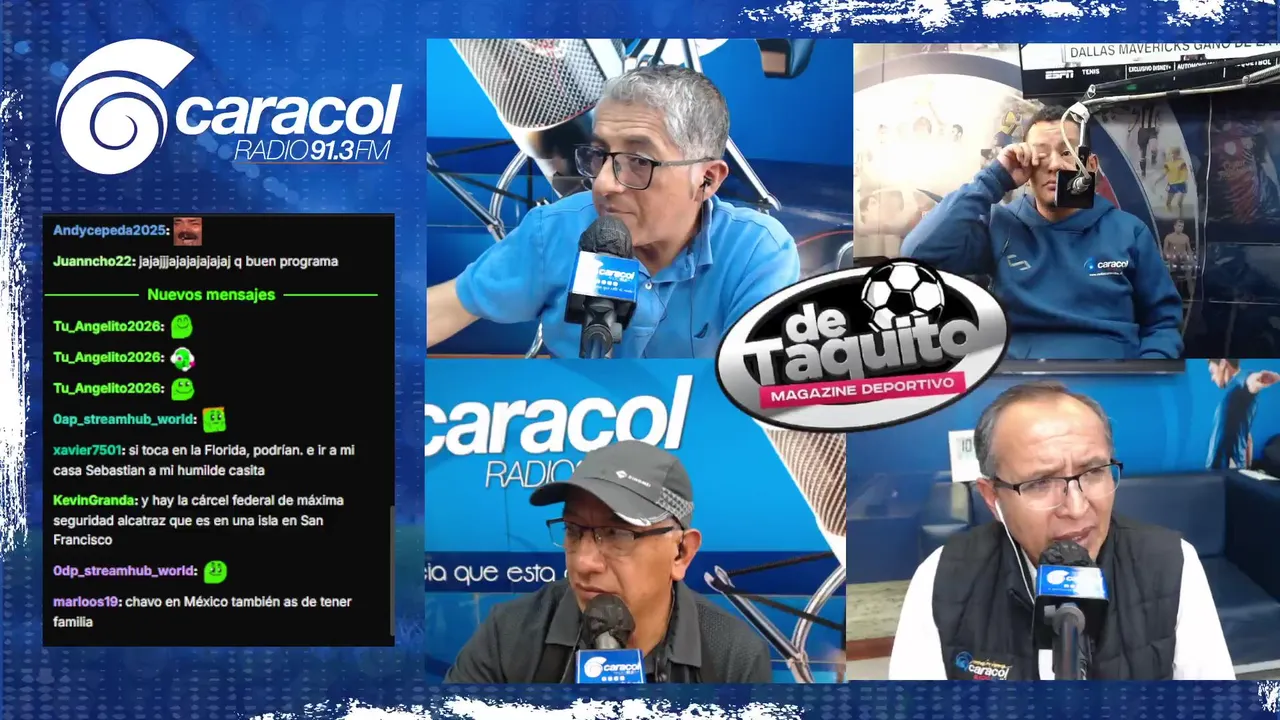Screen dimensions: 1280x720
Task: Click message 'jajajjjajajajajajaj q buen programa'
Action: click(238, 262)
